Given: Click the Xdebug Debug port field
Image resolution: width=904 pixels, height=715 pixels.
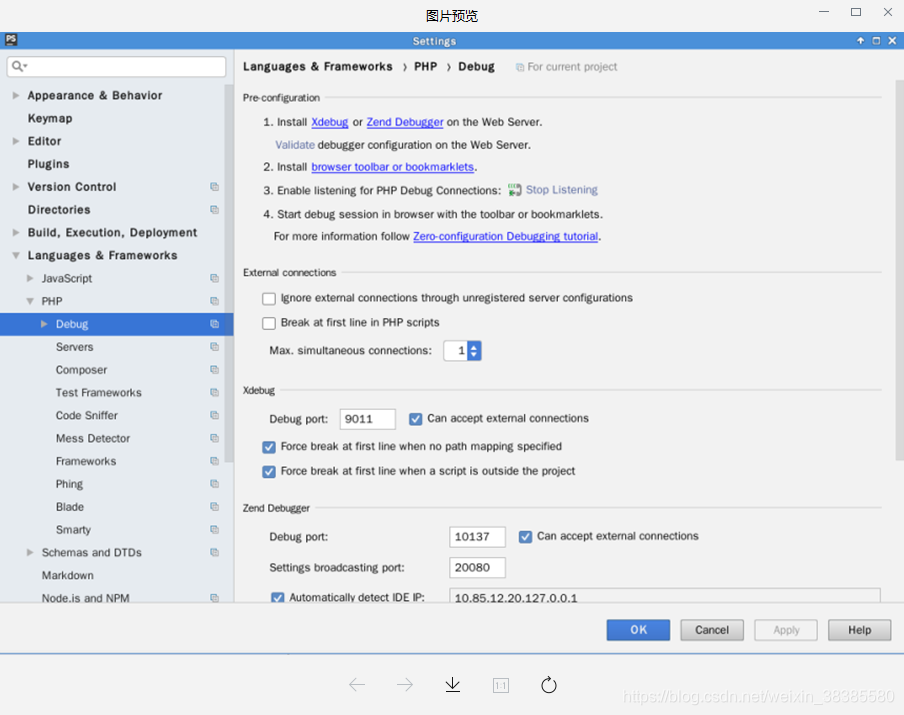Looking at the screenshot, I should pyautogui.click(x=368, y=419).
